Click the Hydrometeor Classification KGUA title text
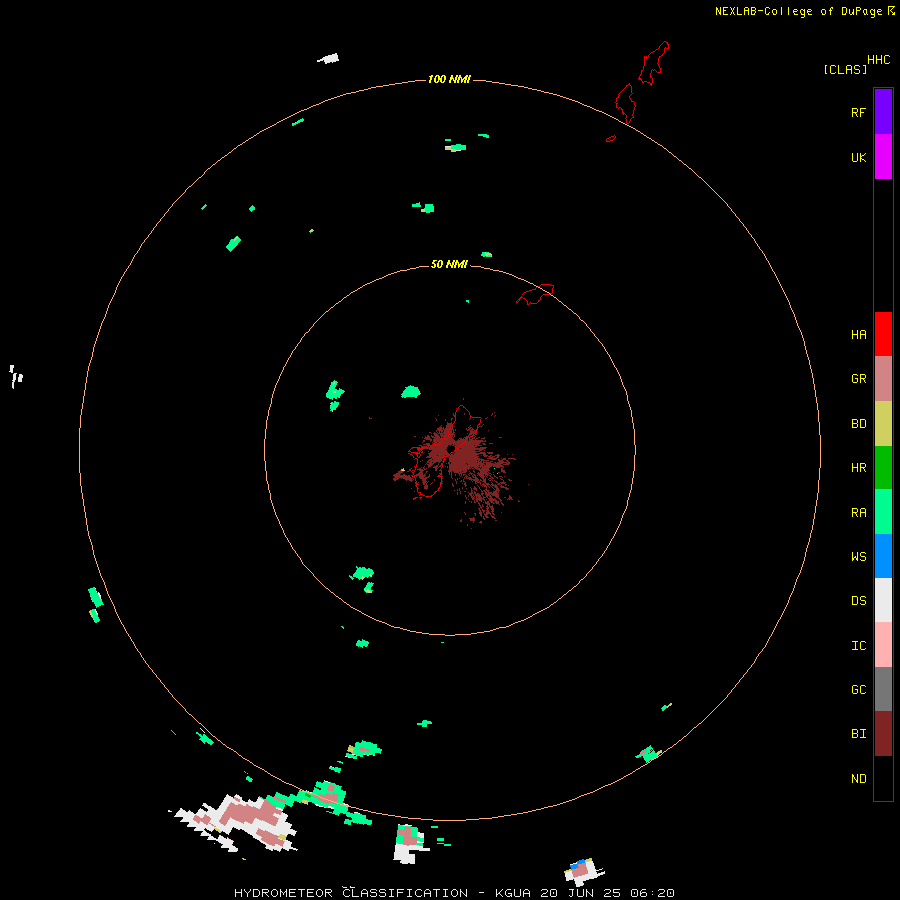Viewport: 900px width, 900px height. 454,893
